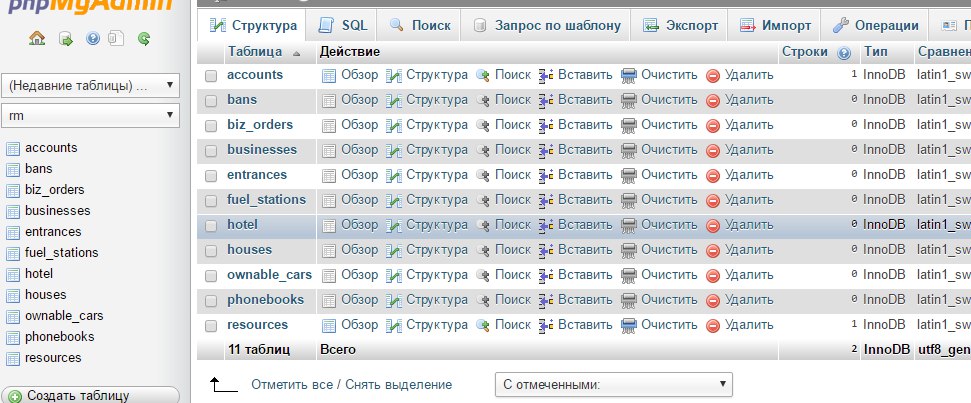Image resolution: width=971 pixels, height=403 pixels.
Task: Open structure icon for bans row
Action: [x=393, y=100]
